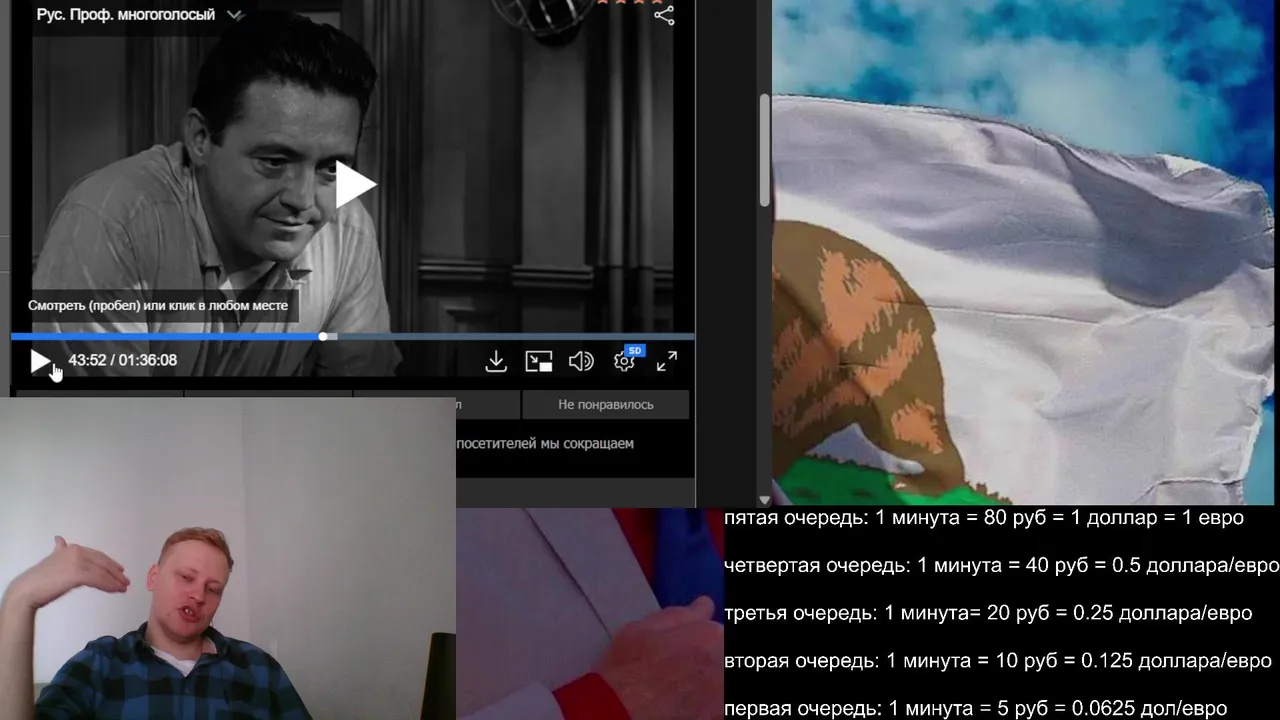This screenshot has height=720, width=1280.
Task: Click the large play triangle over the video
Action: point(354,185)
